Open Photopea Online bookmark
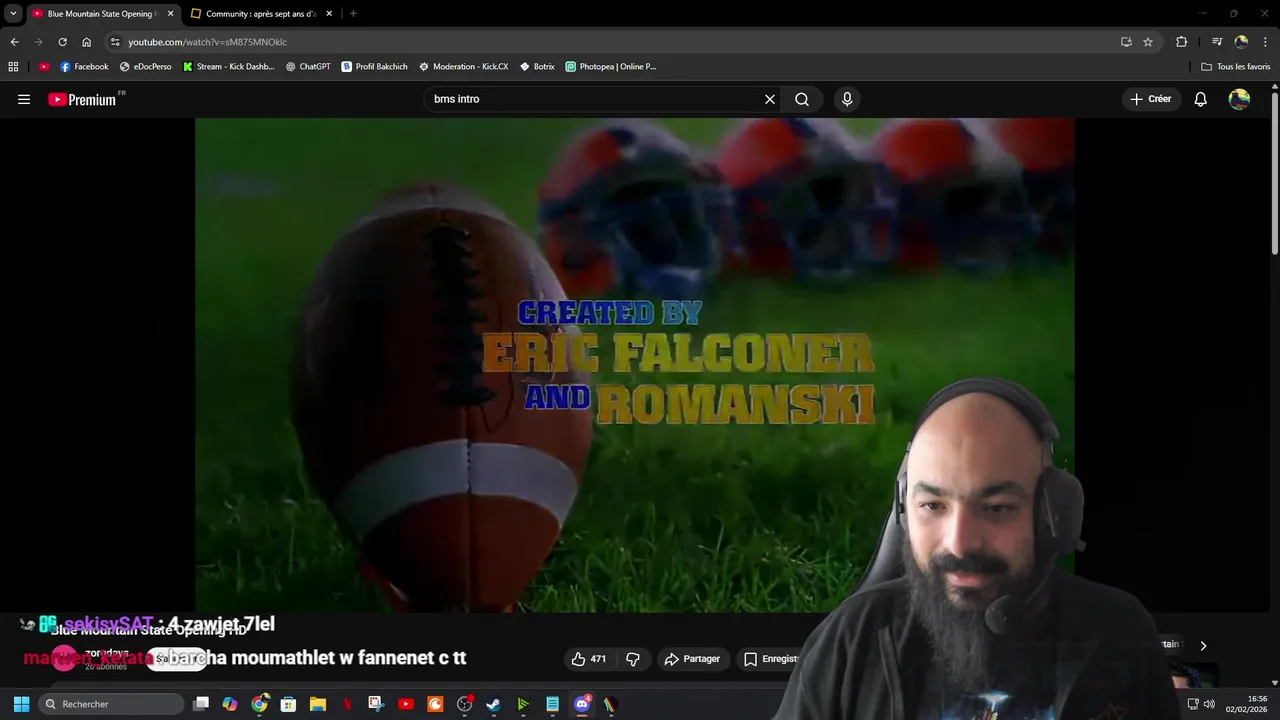This screenshot has width=1280, height=720. [x=611, y=67]
